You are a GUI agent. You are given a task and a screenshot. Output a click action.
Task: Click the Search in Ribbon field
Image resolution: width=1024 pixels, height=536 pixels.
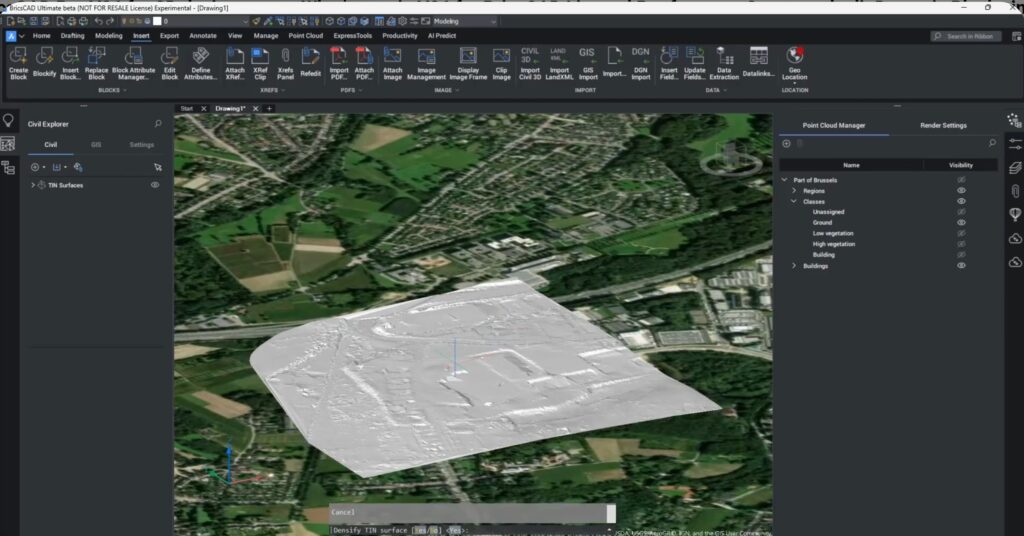click(x=965, y=37)
